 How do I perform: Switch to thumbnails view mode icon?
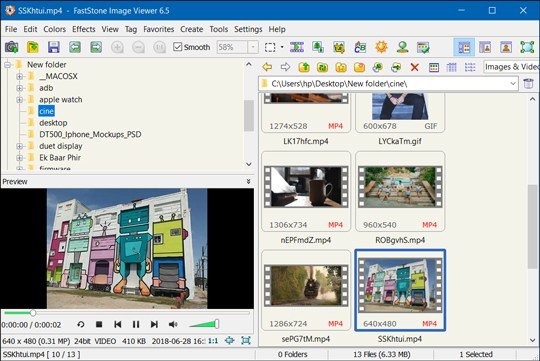click(434, 67)
